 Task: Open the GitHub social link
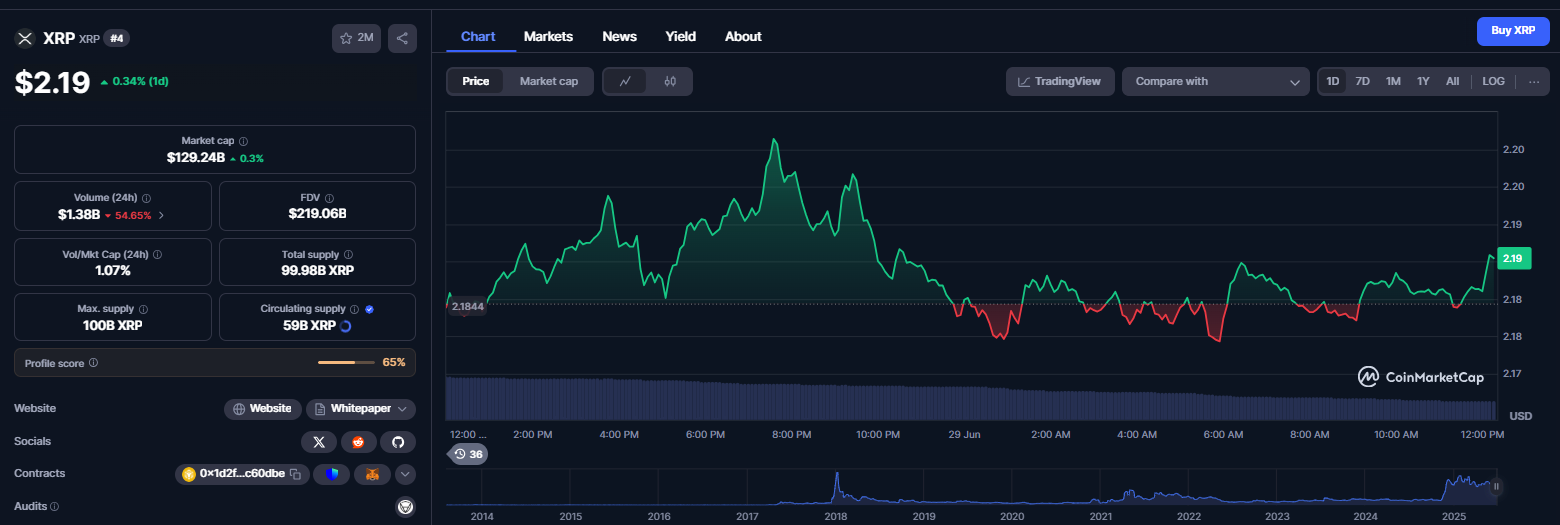pos(397,441)
